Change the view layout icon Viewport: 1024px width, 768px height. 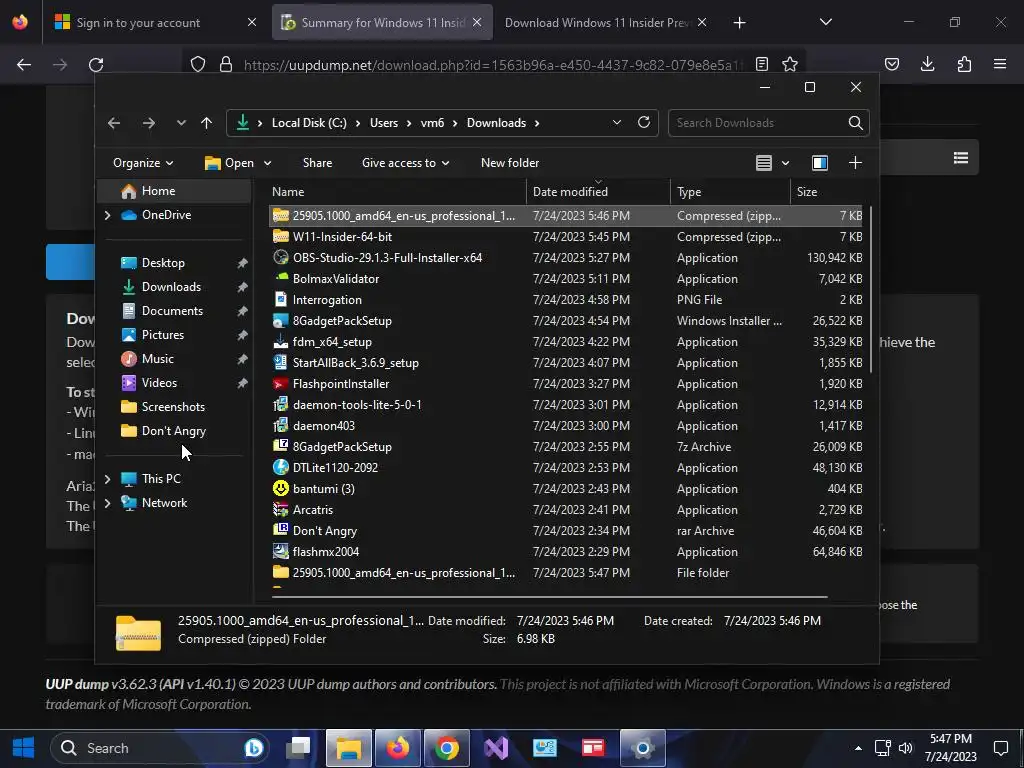764,163
